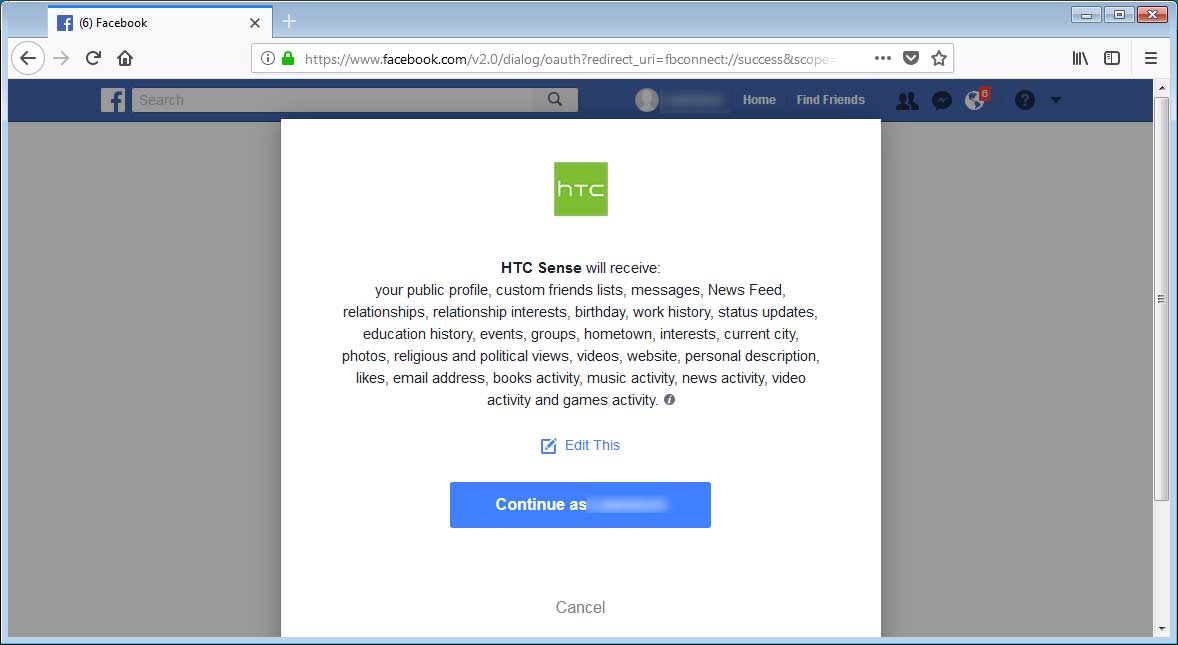The width and height of the screenshot is (1178, 645).
Task: Click the vertical scrollbar thumb
Action: [x=1161, y=299]
